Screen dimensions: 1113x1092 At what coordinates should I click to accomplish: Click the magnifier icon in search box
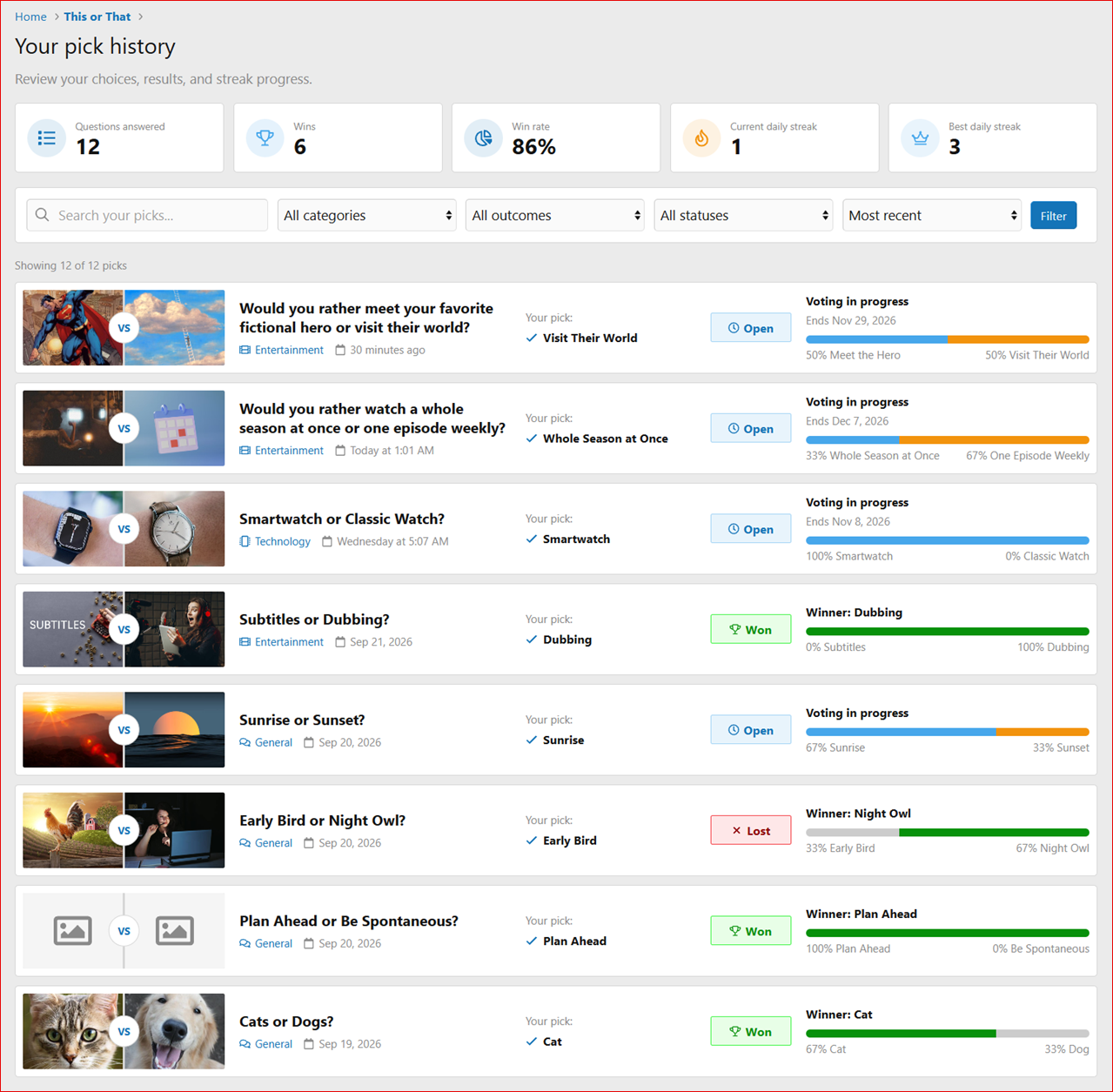point(42,215)
